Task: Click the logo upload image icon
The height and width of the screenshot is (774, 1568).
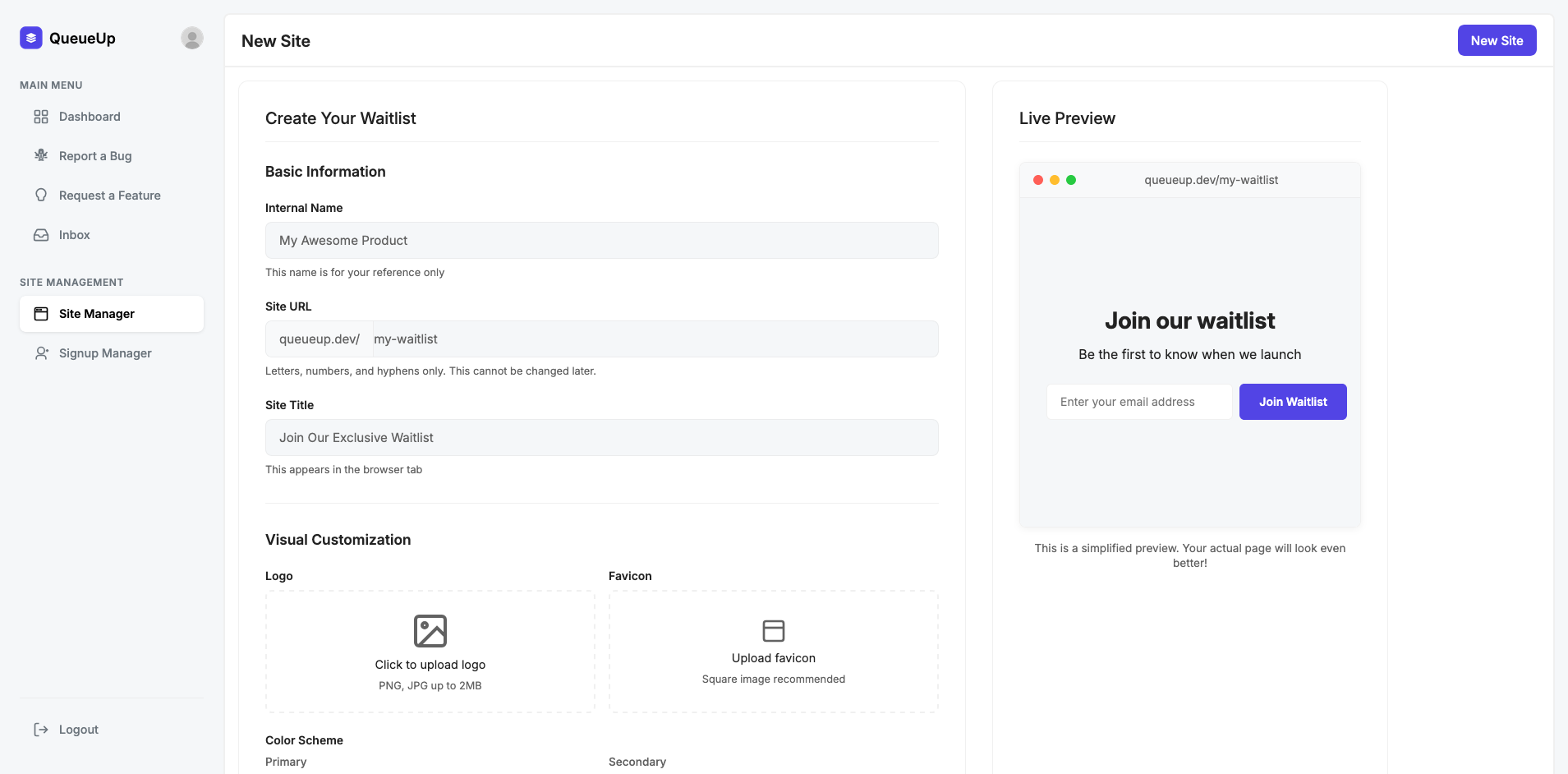Action: click(430, 631)
